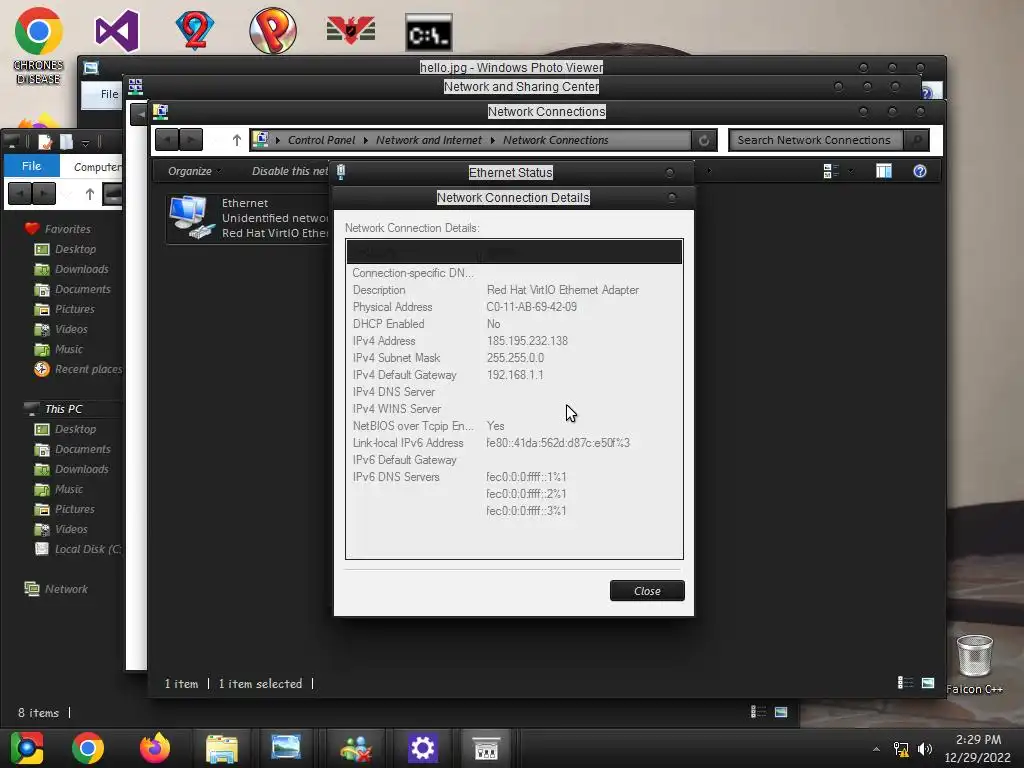Open Local Disk (C:) in navigation pane
The image size is (1024, 768).
point(88,549)
